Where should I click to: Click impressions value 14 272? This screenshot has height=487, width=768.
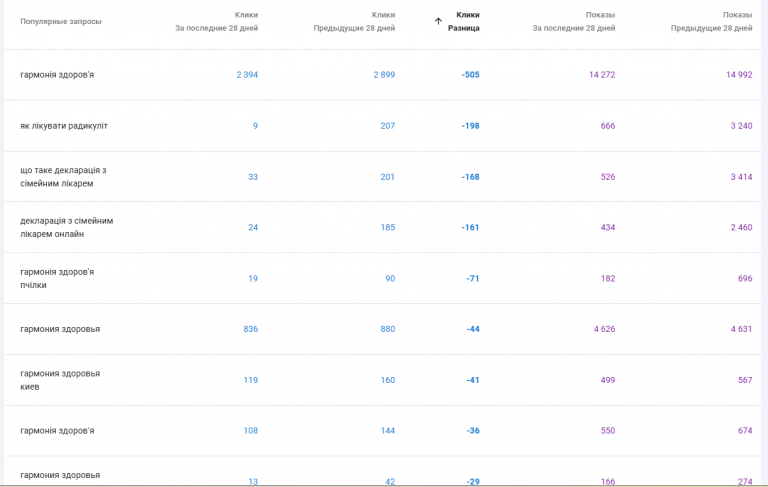(602, 75)
